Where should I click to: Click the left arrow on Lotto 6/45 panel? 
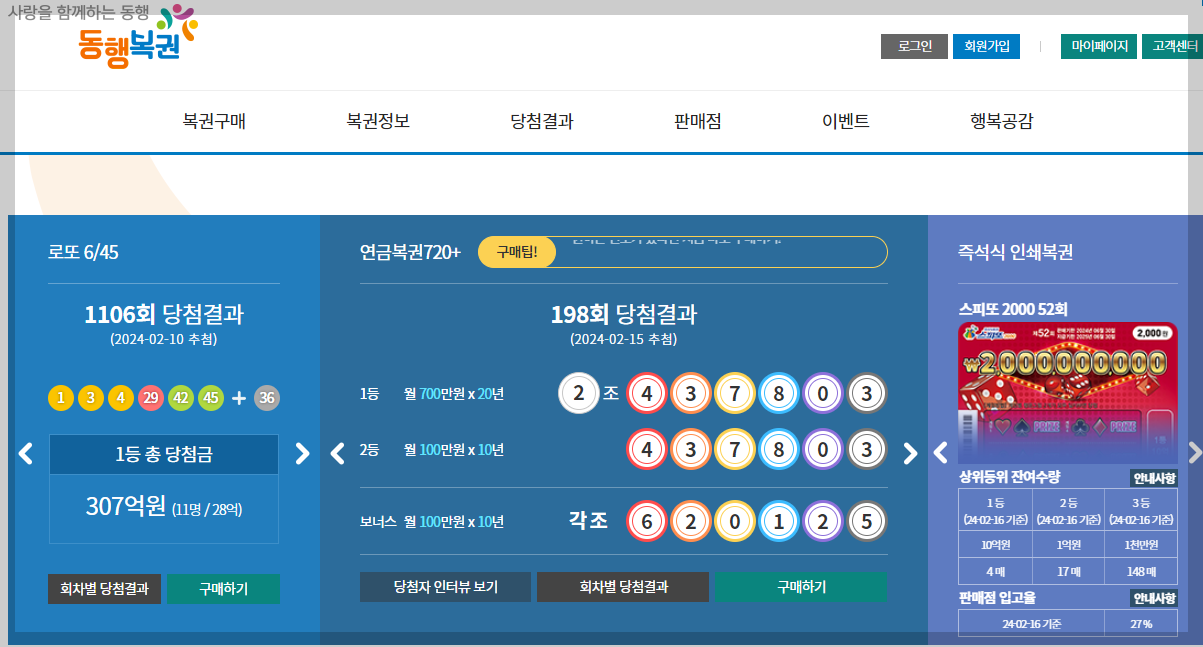(x=26, y=453)
